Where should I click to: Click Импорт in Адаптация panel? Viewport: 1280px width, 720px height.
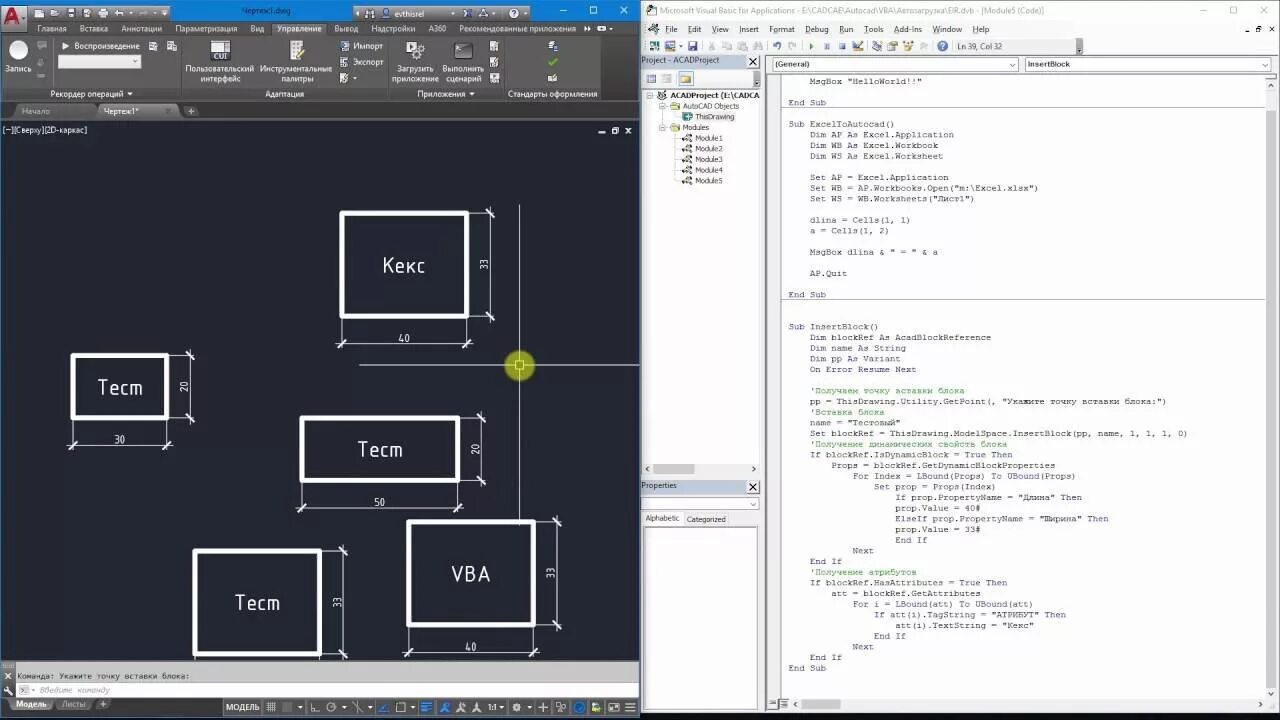pos(361,46)
